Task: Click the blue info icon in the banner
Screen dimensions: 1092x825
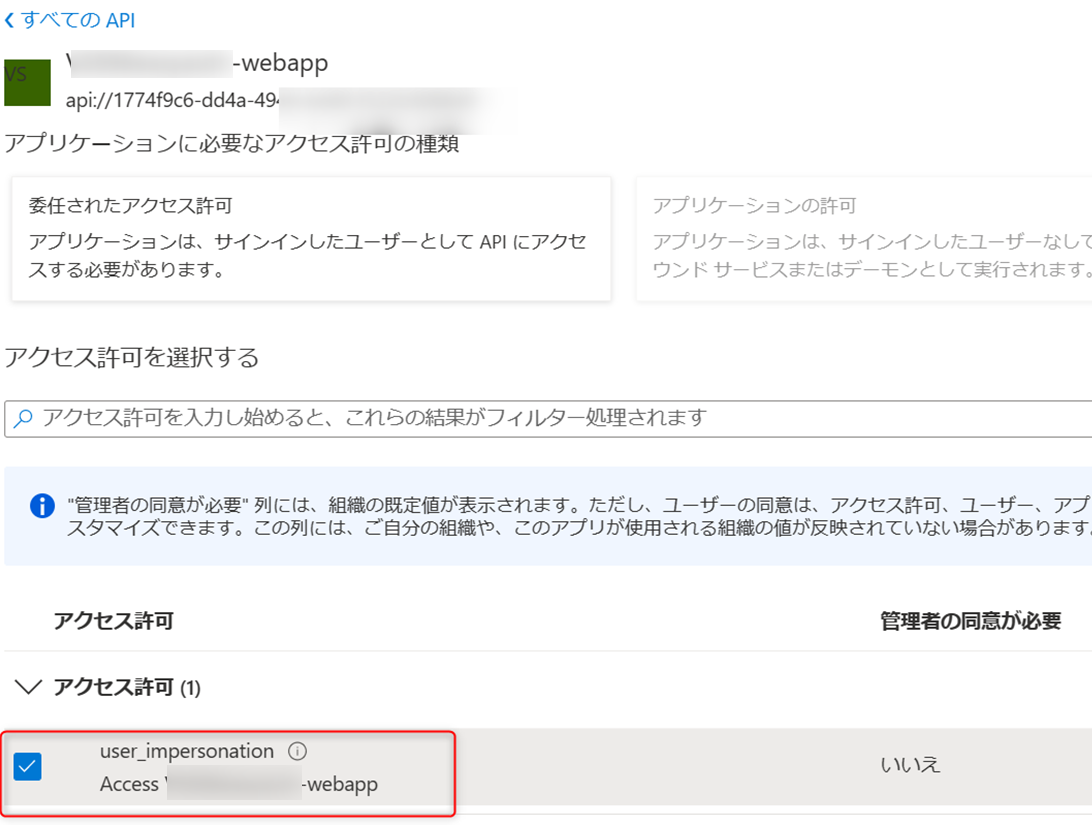Action: 41,505
